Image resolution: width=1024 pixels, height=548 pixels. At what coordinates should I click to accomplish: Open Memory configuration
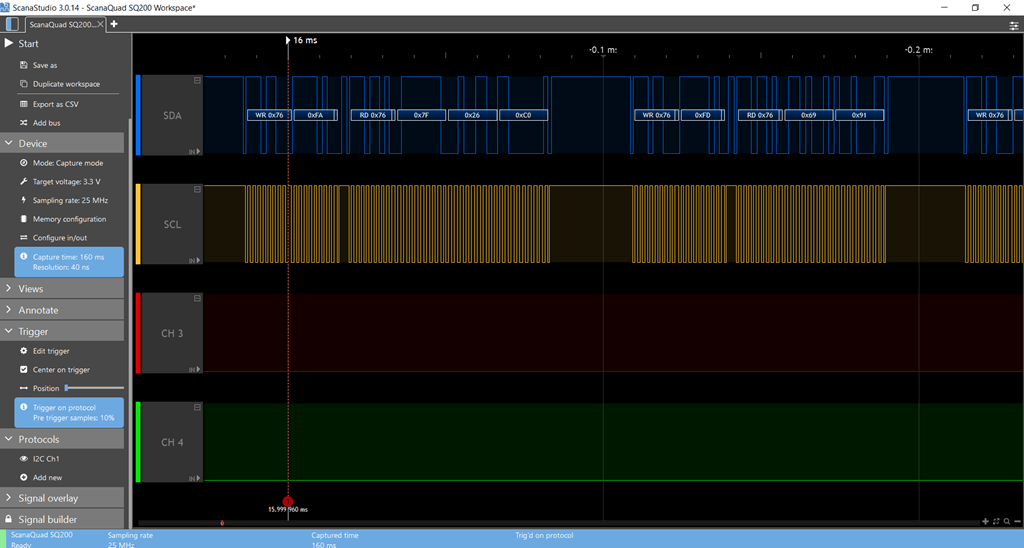click(69, 219)
